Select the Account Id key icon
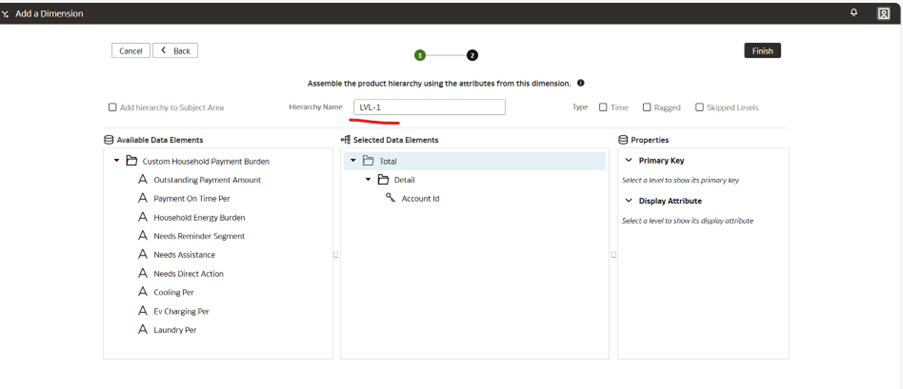Image resolution: width=903 pixels, height=389 pixels. click(x=390, y=198)
